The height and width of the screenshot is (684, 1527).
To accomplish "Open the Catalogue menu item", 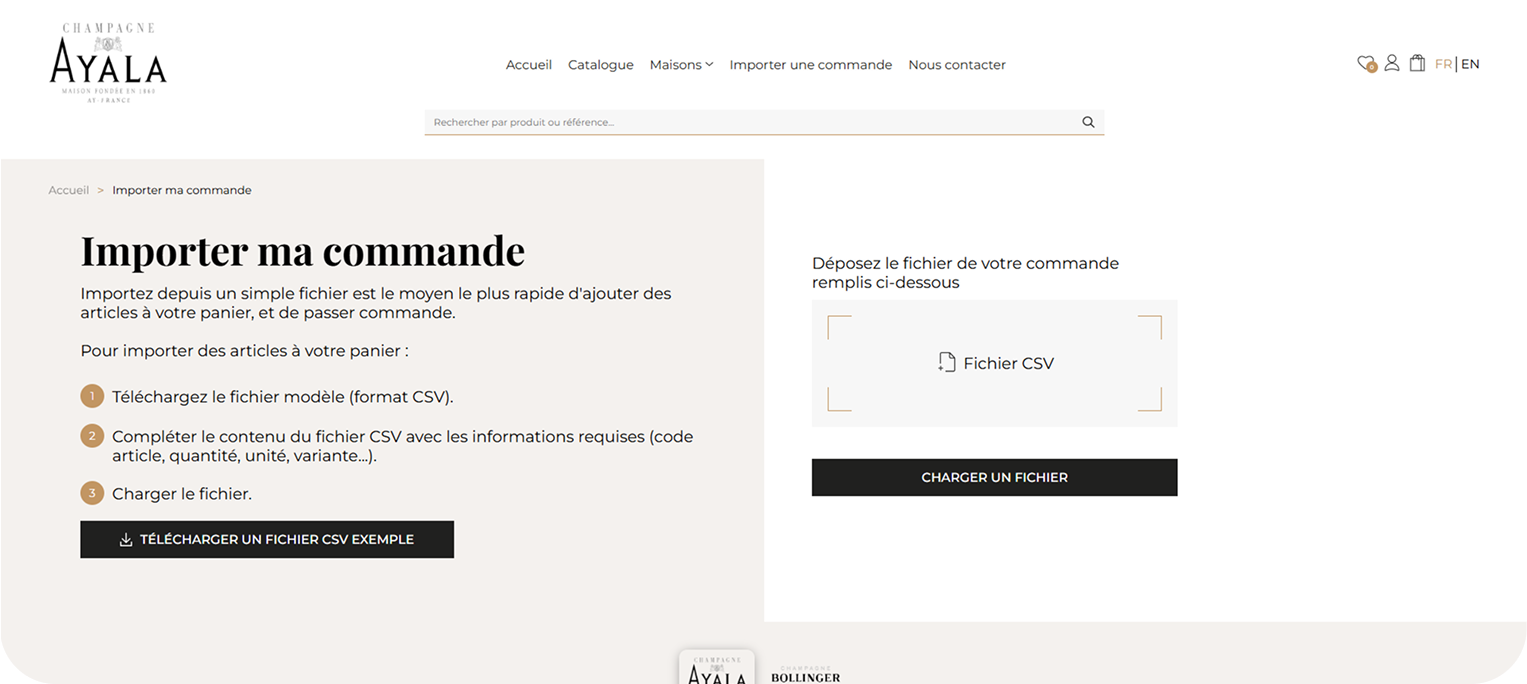I will (601, 65).
